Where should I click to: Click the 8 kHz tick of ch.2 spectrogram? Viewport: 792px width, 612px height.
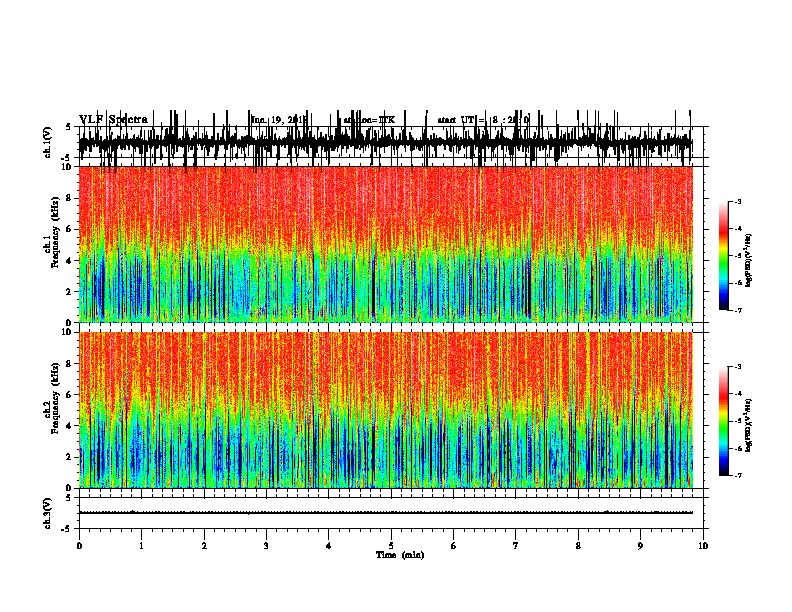point(70,364)
